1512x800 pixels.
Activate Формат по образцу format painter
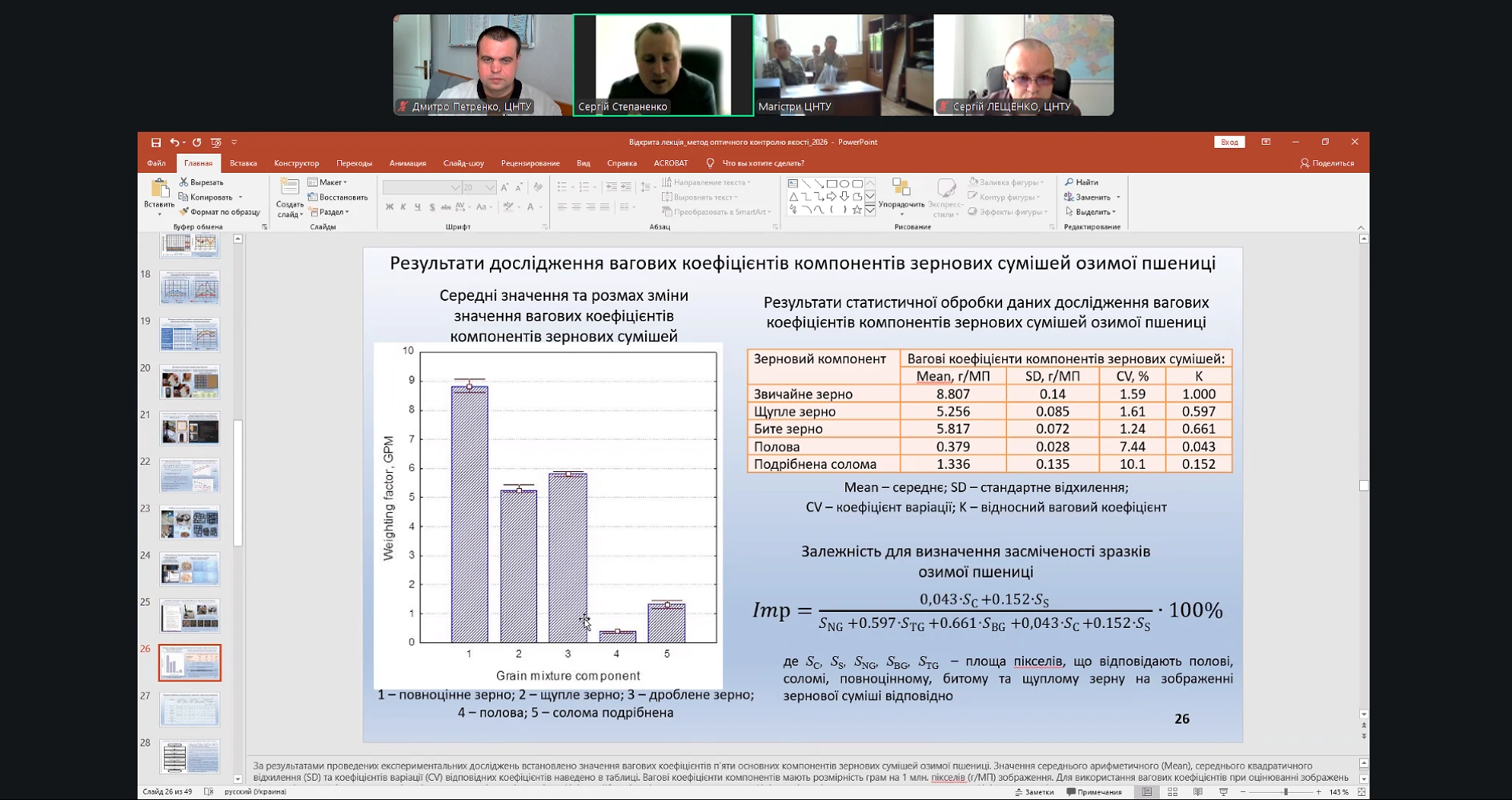pyautogui.click(x=220, y=212)
